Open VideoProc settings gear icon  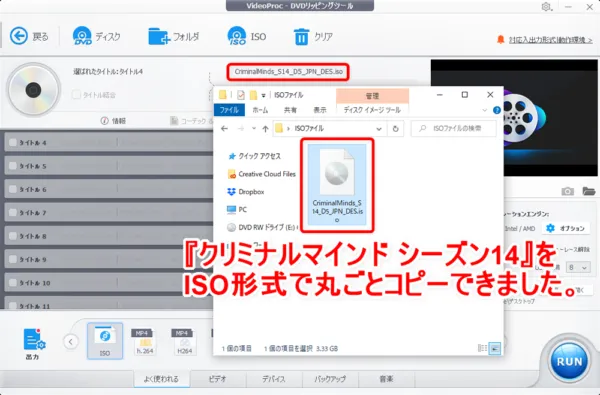click(546, 7)
